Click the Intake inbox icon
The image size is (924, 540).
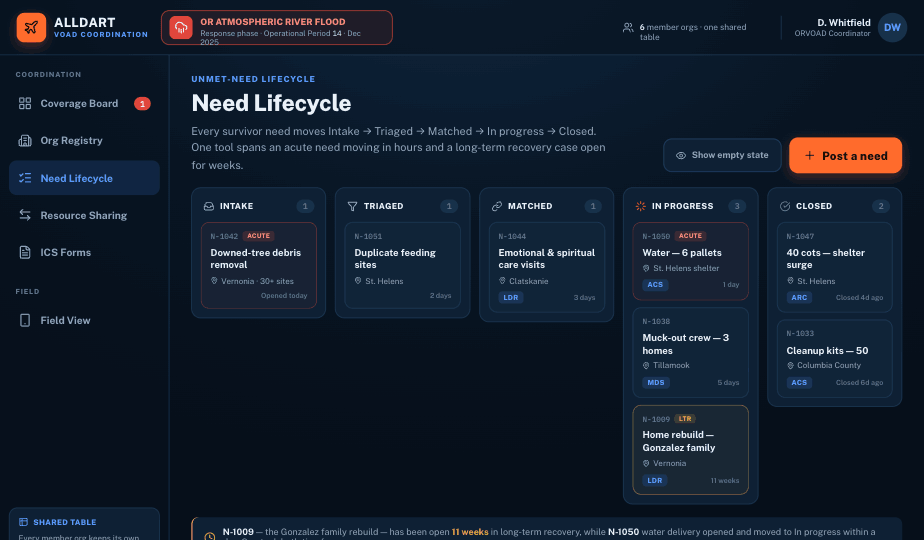coord(209,206)
